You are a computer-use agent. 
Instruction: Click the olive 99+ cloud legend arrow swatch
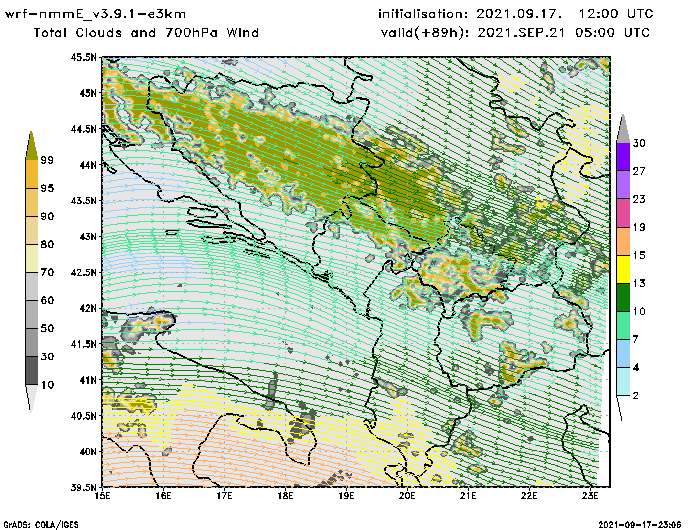tap(31, 146)
